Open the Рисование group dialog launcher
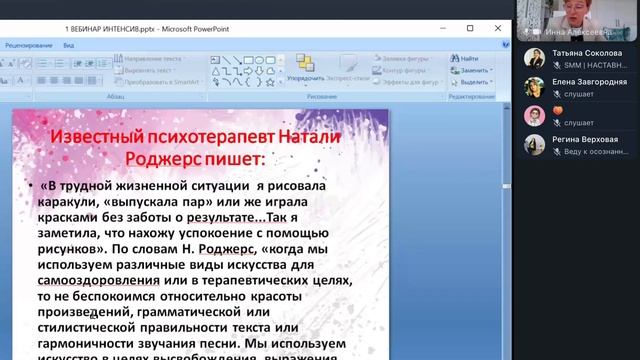This screenshot has height=360, width=640. [441, 97]
